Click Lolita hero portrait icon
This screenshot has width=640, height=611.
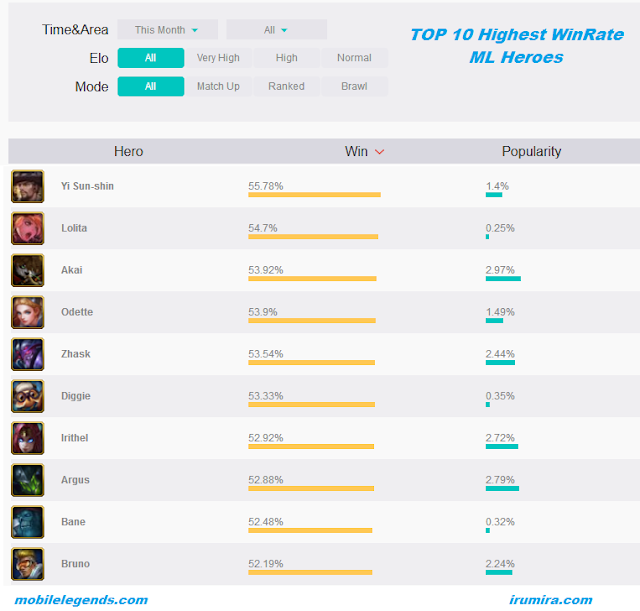pyautogui.click(x=28, y=228)
